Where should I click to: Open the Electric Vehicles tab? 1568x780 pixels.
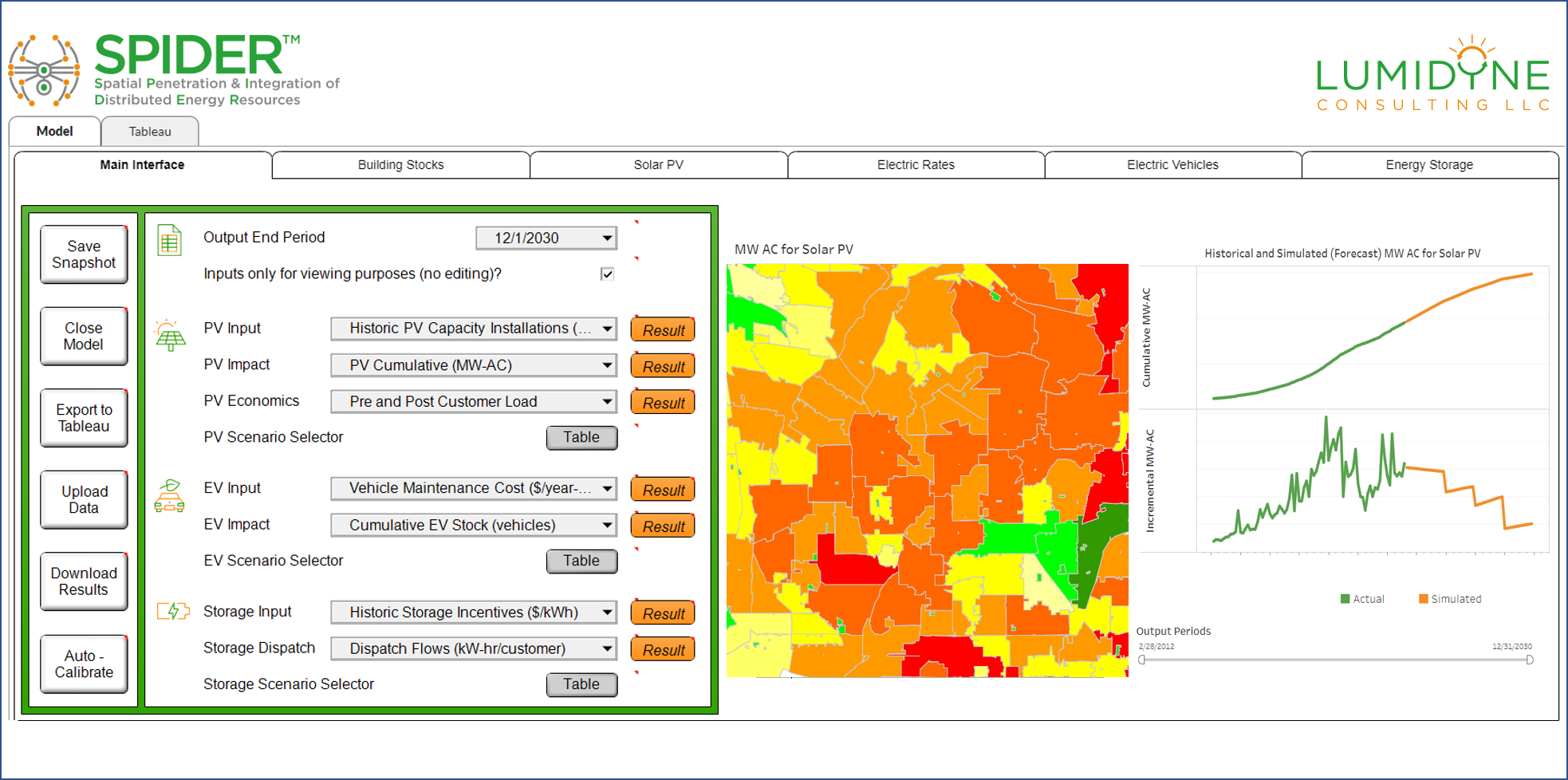pyautogui.click(x=1172, y=165)
